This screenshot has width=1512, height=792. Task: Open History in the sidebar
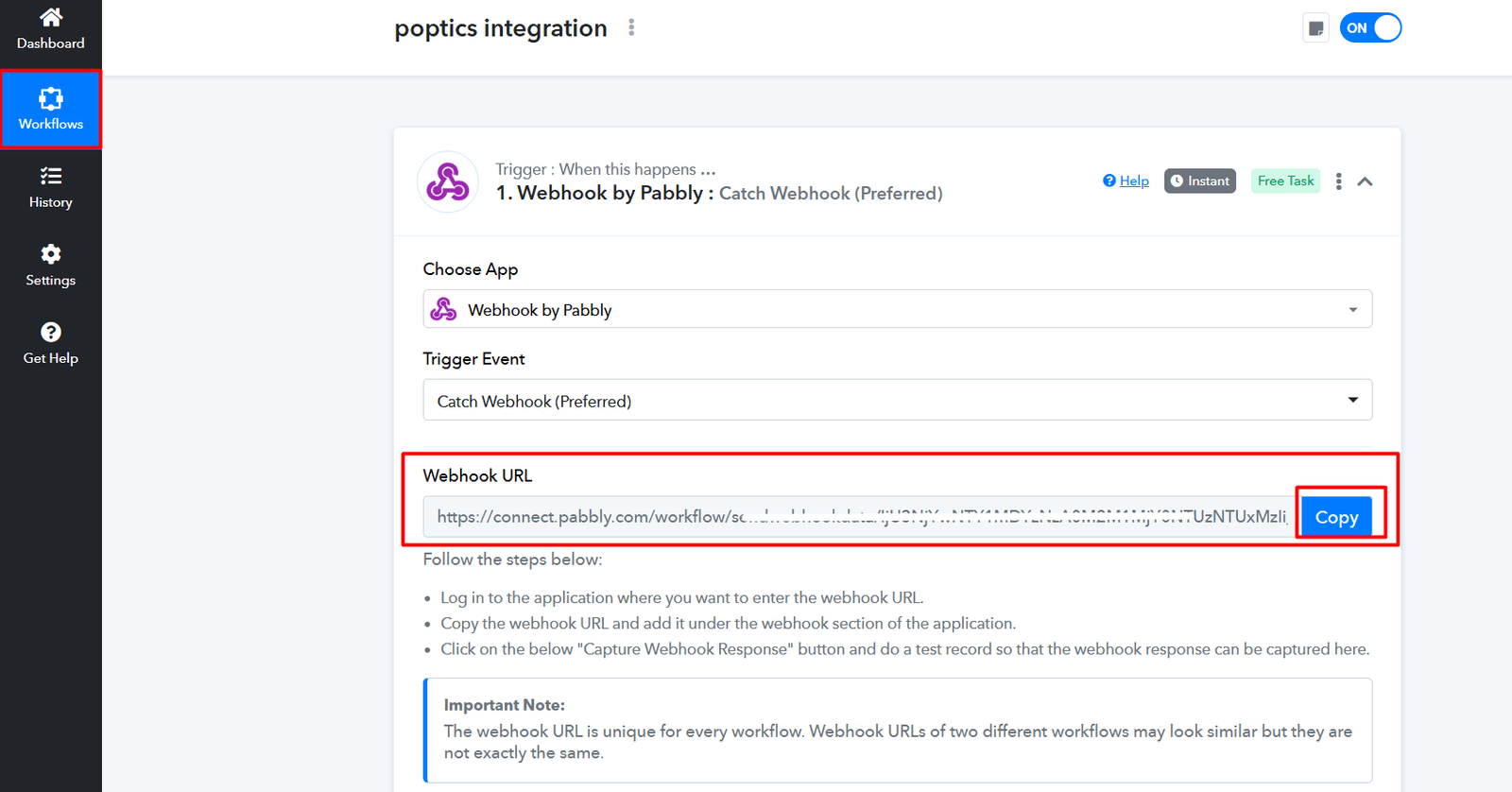coord(51,187)
